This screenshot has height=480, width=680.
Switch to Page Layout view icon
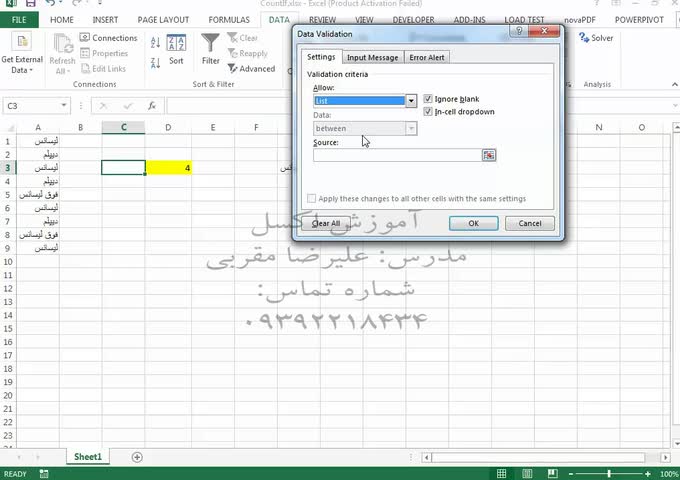[527, 473]
